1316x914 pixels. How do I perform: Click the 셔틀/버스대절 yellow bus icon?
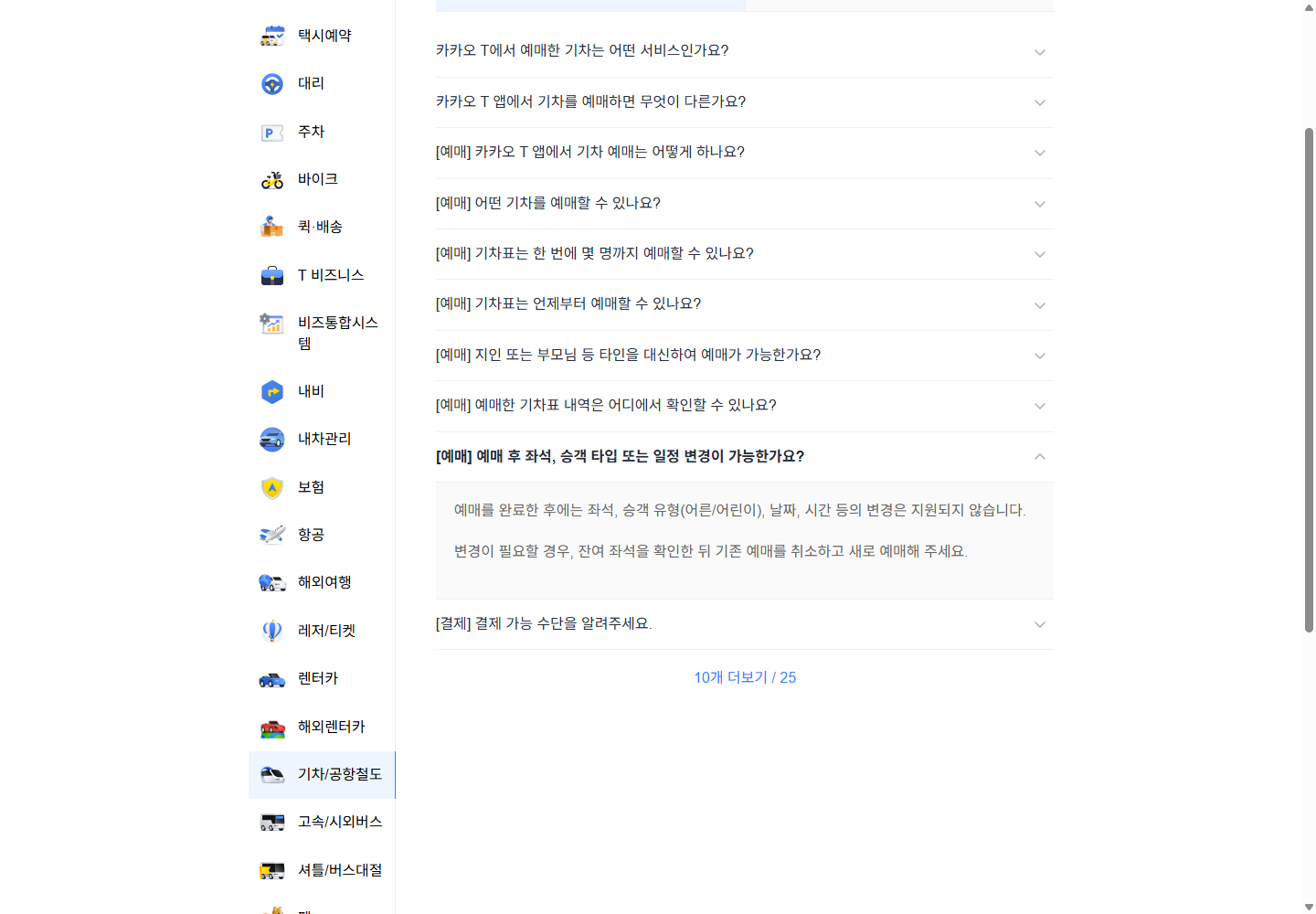(x=272, y=871)
